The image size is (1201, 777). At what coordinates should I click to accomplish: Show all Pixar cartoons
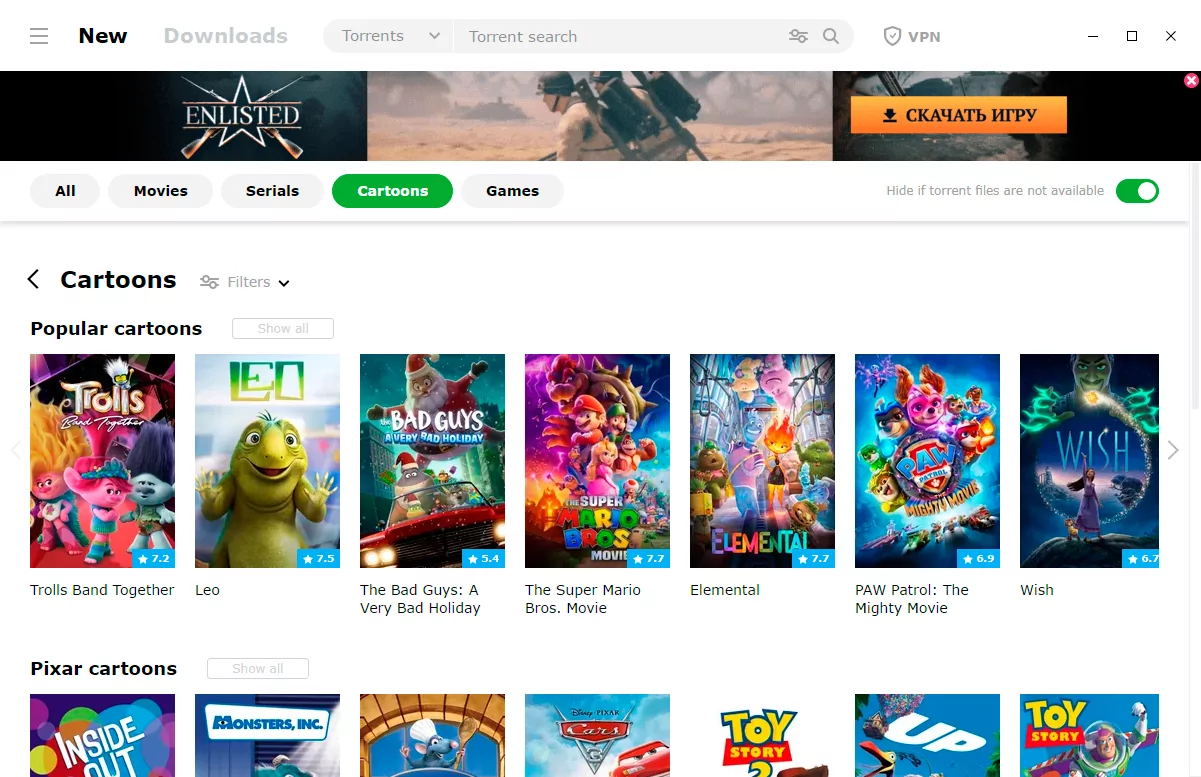coord(258,668)
